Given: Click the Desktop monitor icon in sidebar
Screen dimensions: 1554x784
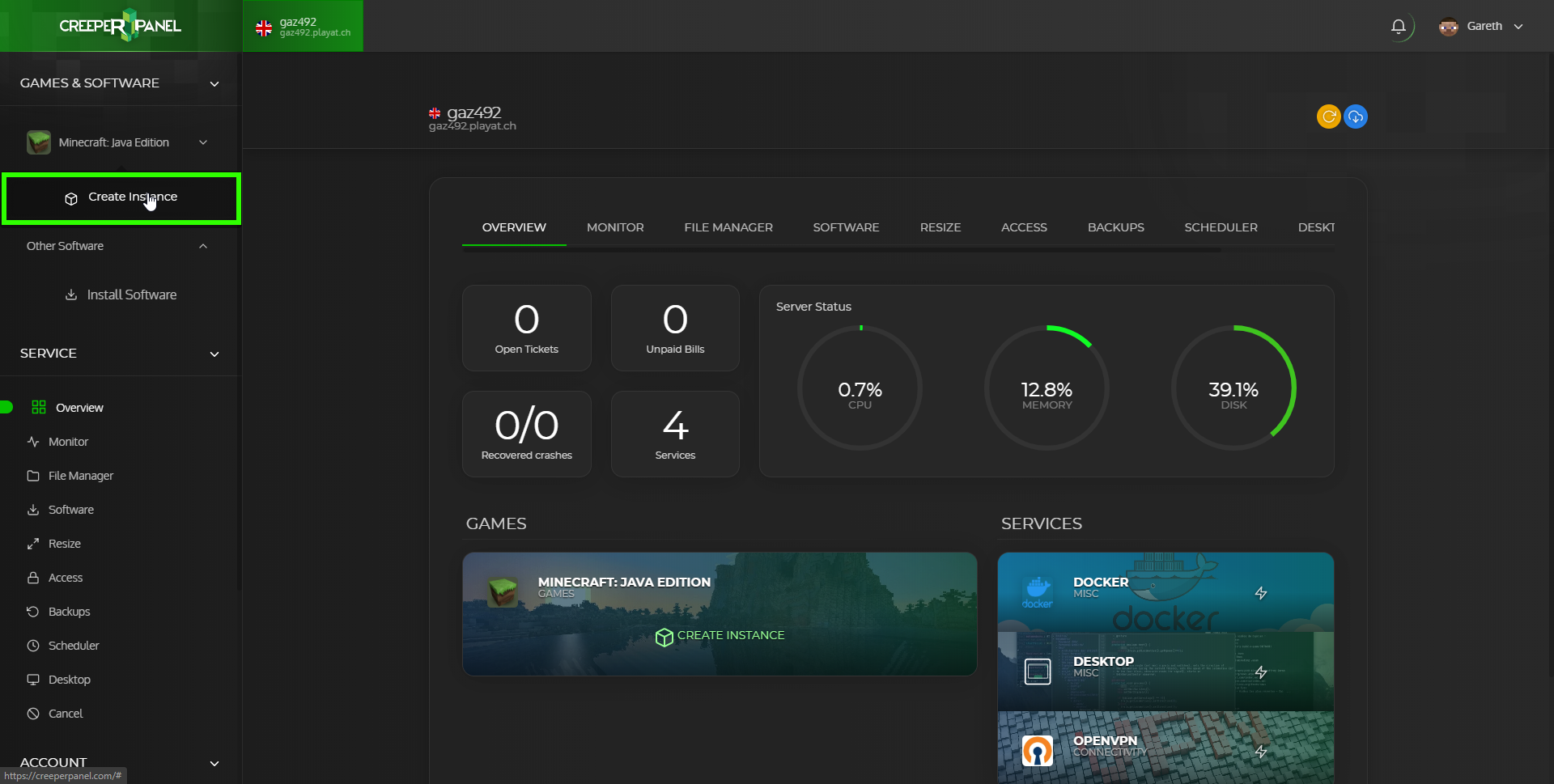Looking at the screenshot, I should [x=33, y=680].
